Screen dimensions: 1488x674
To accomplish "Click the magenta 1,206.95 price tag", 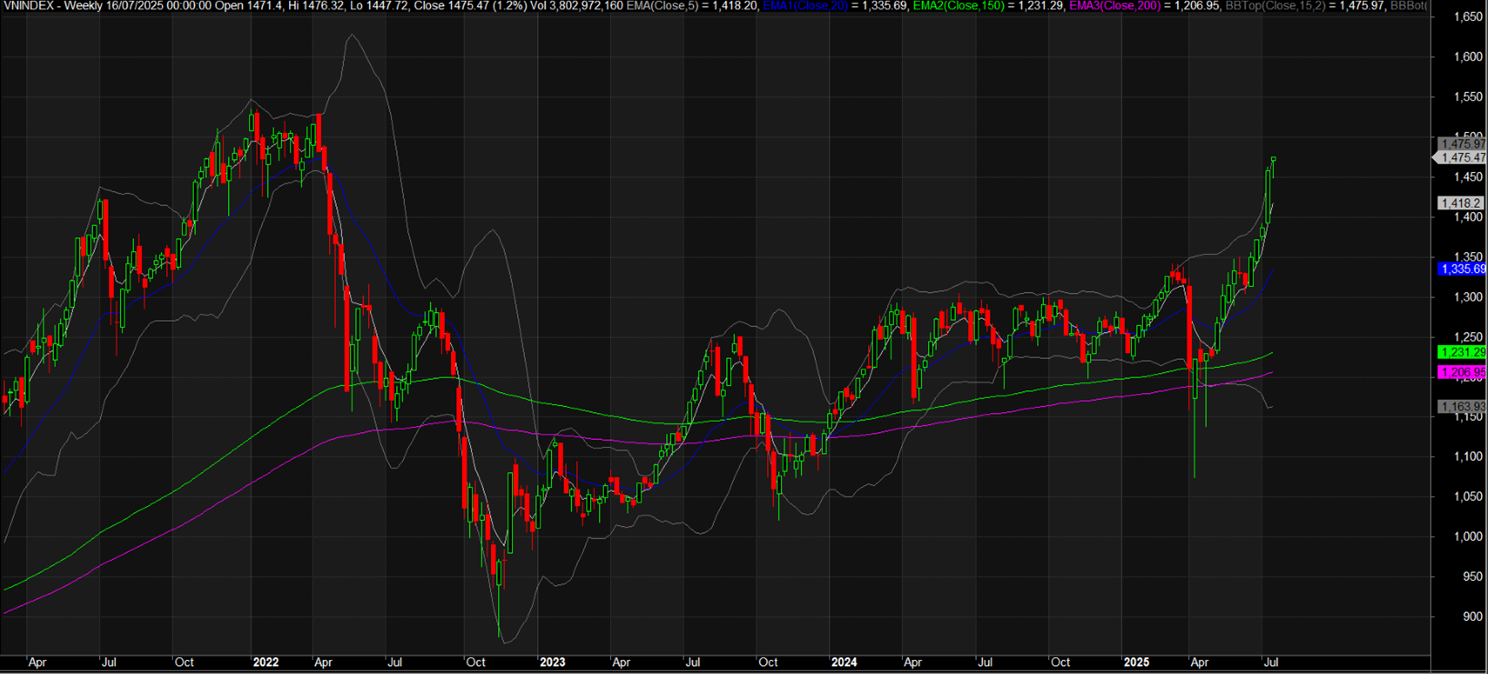I will pos(1461,372).
